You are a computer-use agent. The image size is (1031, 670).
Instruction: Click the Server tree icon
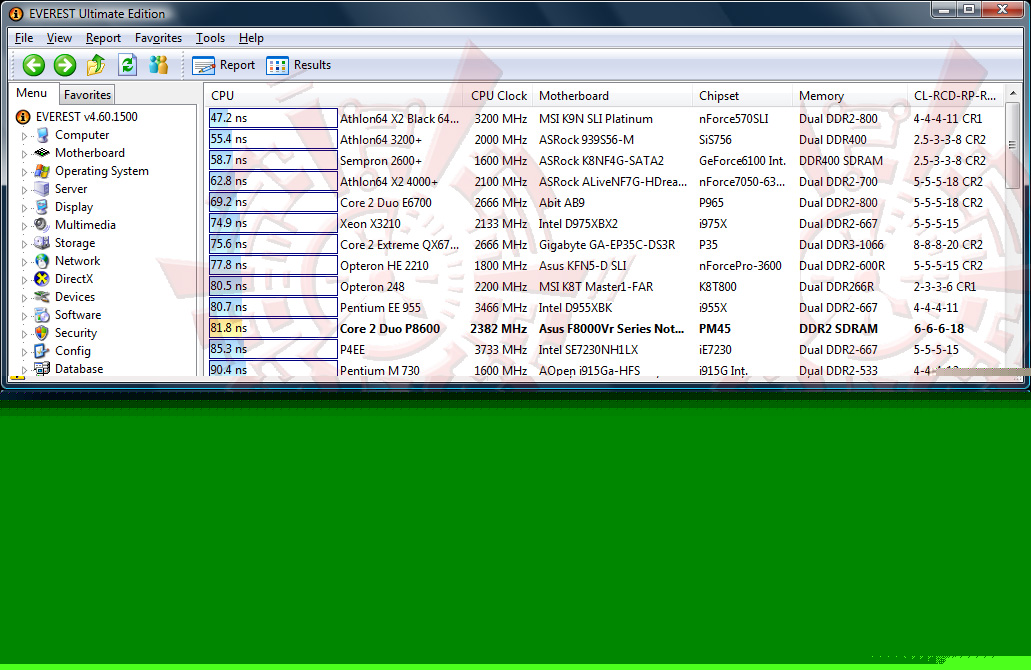click(42, 189)
